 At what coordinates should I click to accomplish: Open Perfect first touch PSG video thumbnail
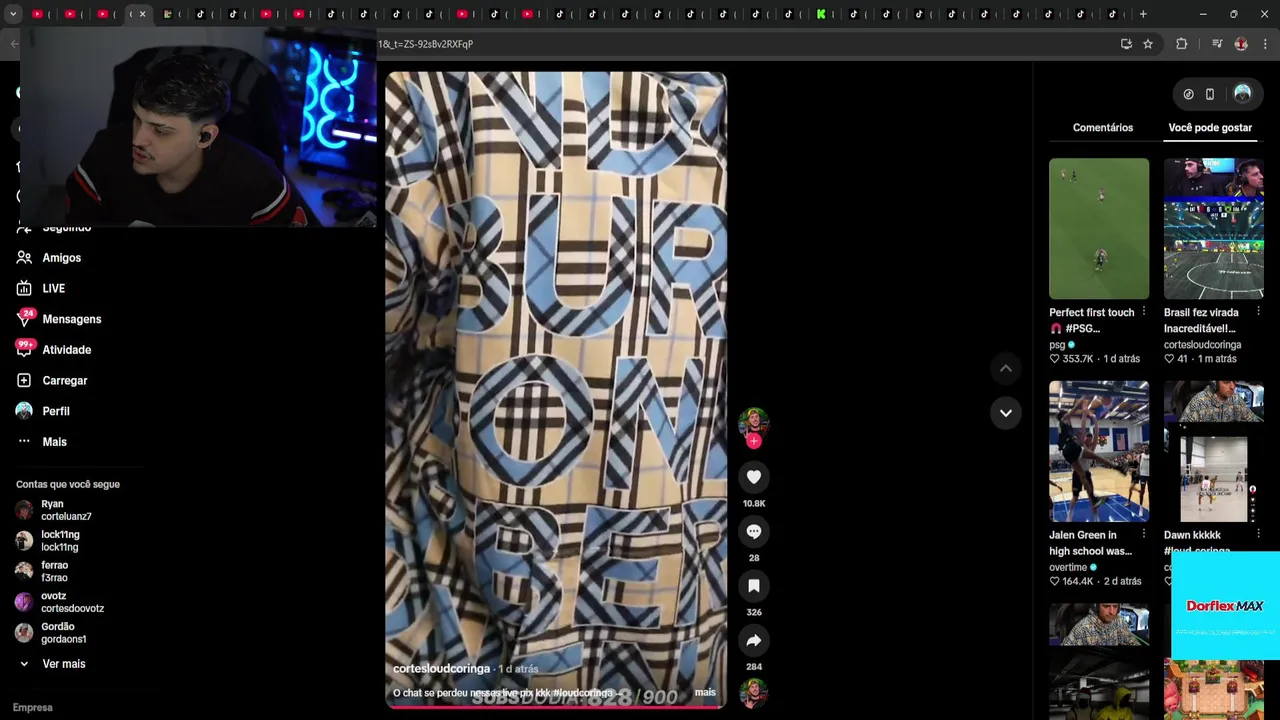click(1099, 229)
